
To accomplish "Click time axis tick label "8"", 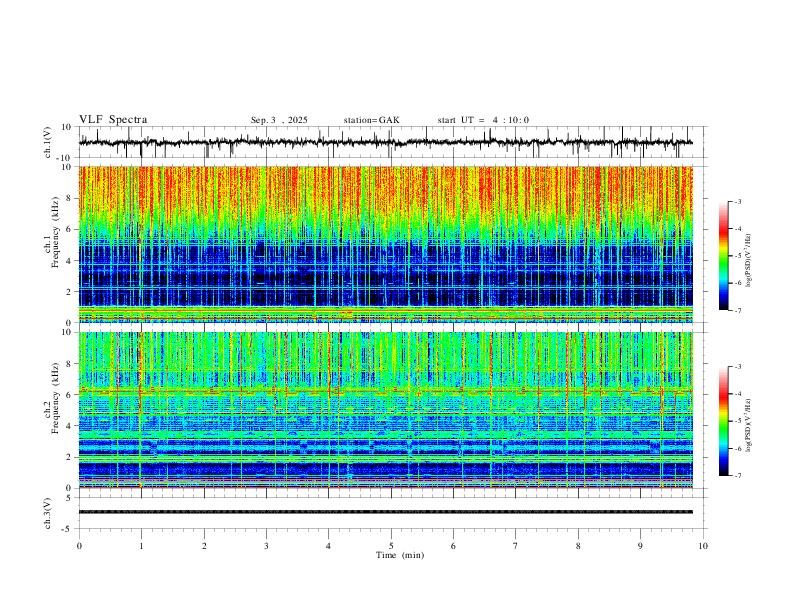I will 578,546.
